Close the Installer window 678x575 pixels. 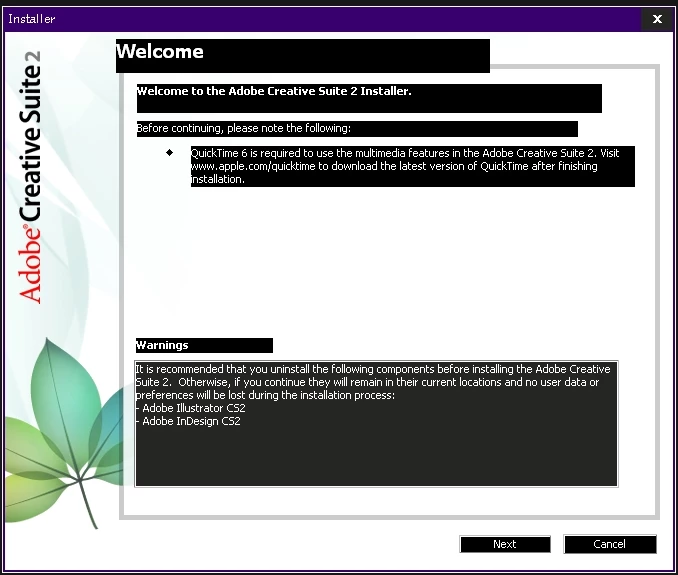(x=657, y=19)
